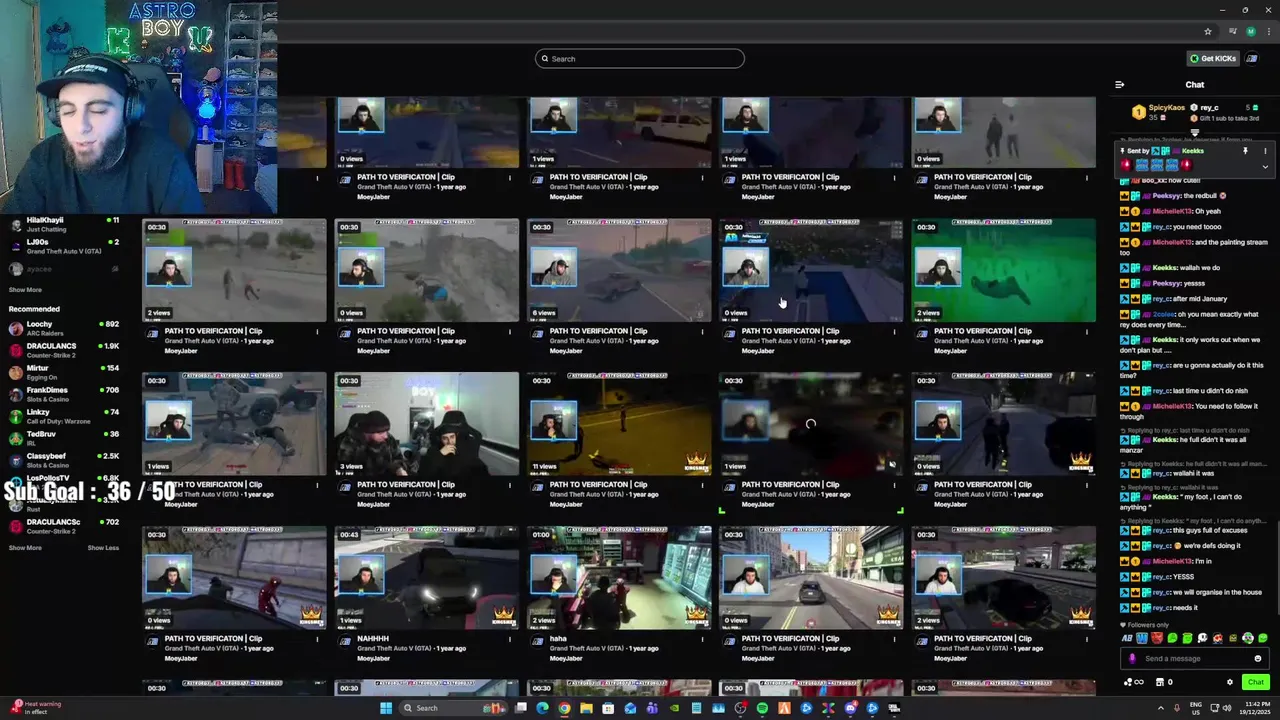Click the channel points icon with infinity
Screen dimensions: 1280x720
[x=1134, y=682]
